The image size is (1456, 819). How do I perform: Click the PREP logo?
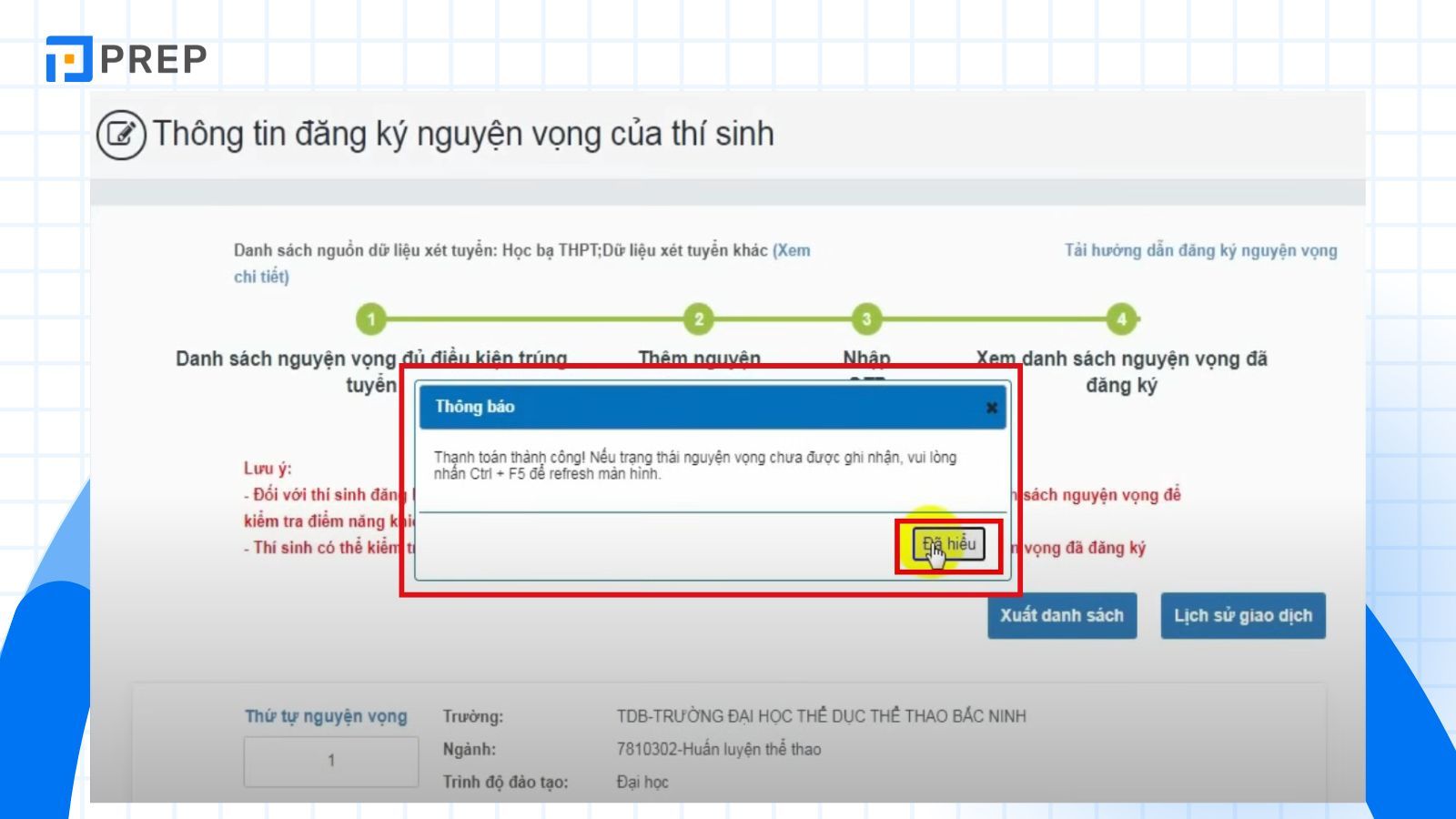point(126,59)
